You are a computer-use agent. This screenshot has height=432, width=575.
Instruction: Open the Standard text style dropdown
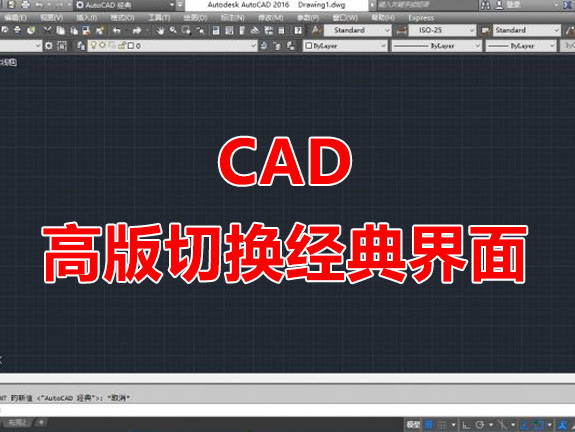click(x=358, y=30)
